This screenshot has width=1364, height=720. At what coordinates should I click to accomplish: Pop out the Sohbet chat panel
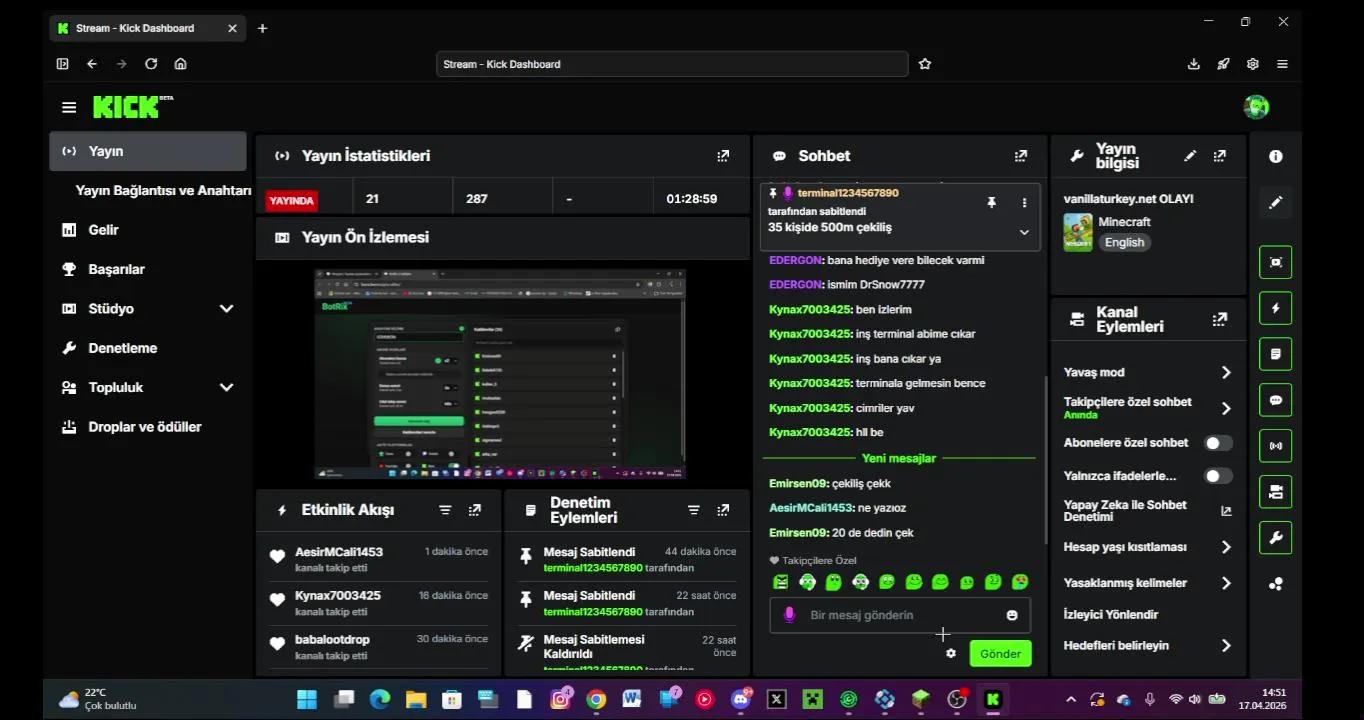pos(1020,156)
